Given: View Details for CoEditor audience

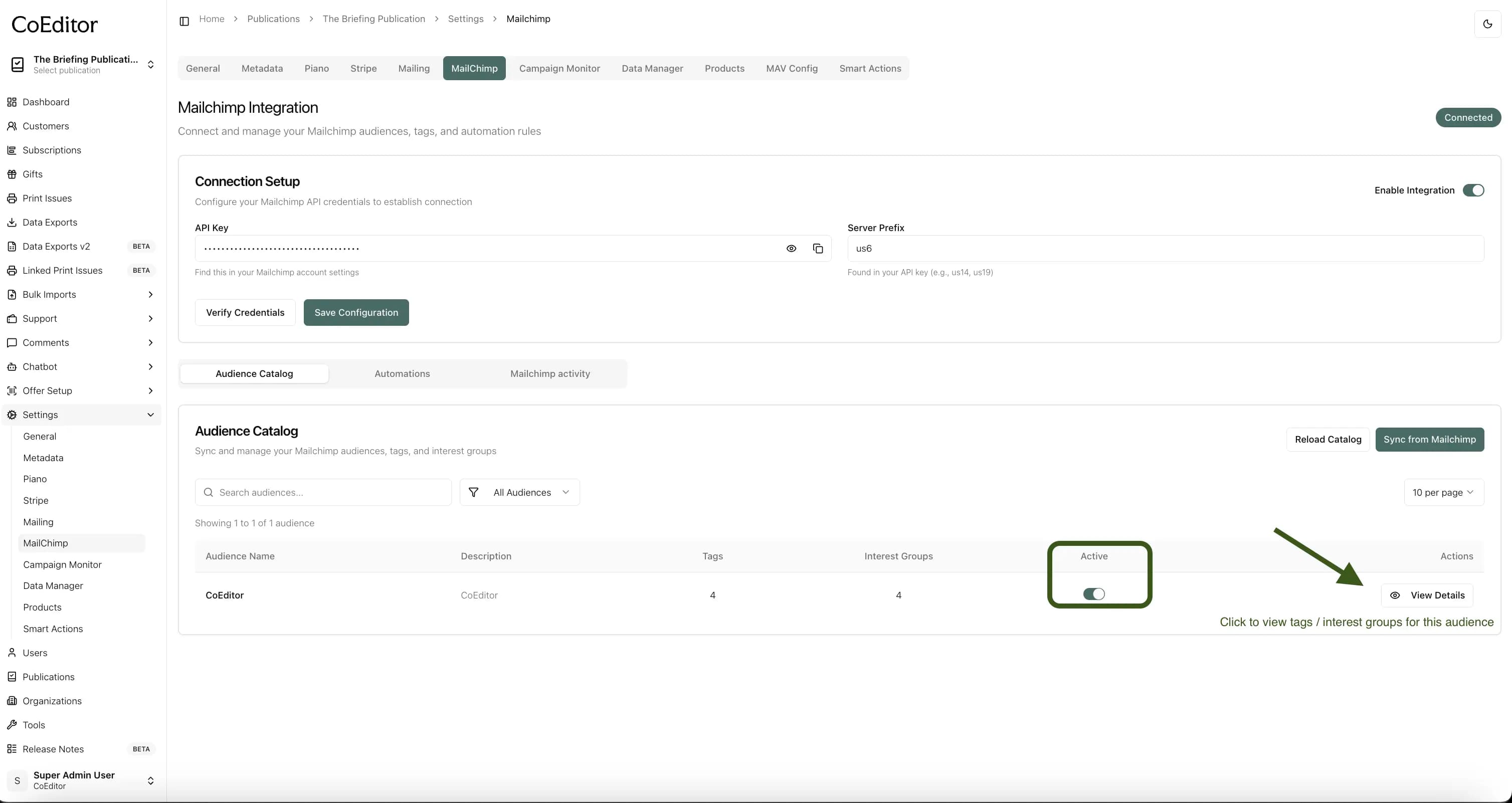Looking at the screenshot, I should (x=1427, y=595).
